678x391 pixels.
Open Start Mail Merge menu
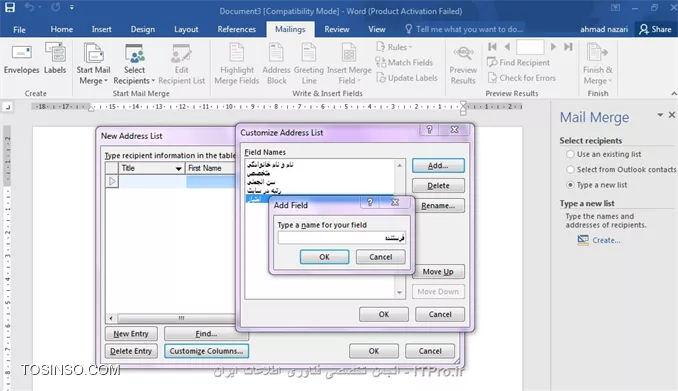[x=93, y=64]
